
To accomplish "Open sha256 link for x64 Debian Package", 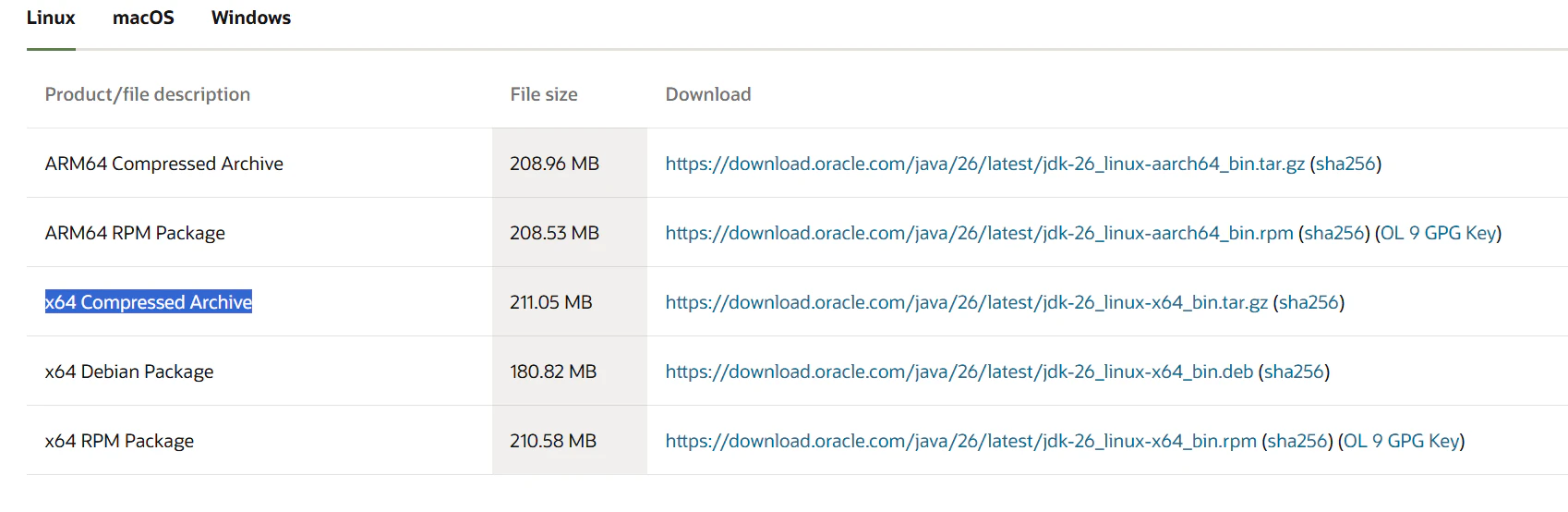I will (x=1294, y=372).
